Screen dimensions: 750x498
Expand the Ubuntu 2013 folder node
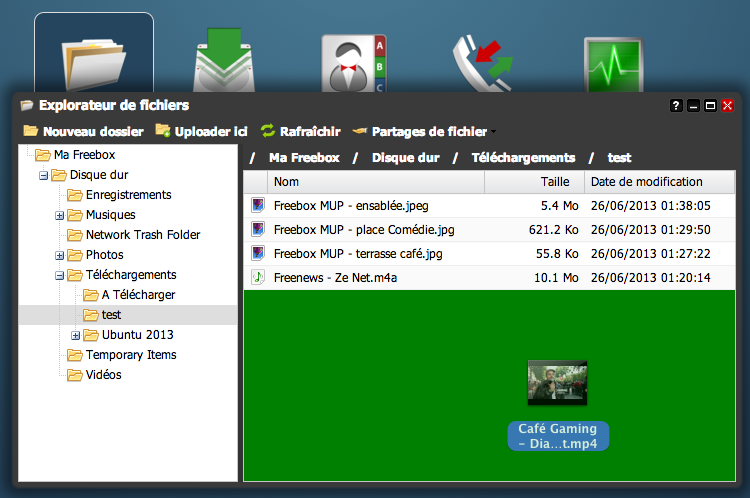76,335
